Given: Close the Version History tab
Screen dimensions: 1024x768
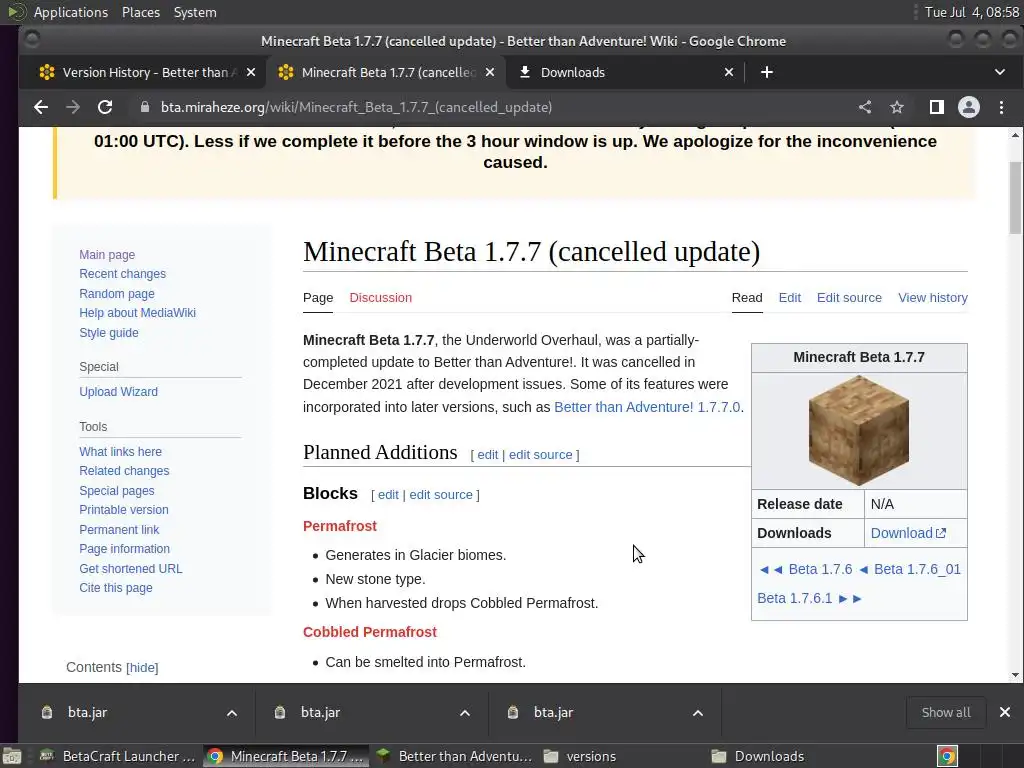Looking at the screenshot, I should tap(251, 72).
